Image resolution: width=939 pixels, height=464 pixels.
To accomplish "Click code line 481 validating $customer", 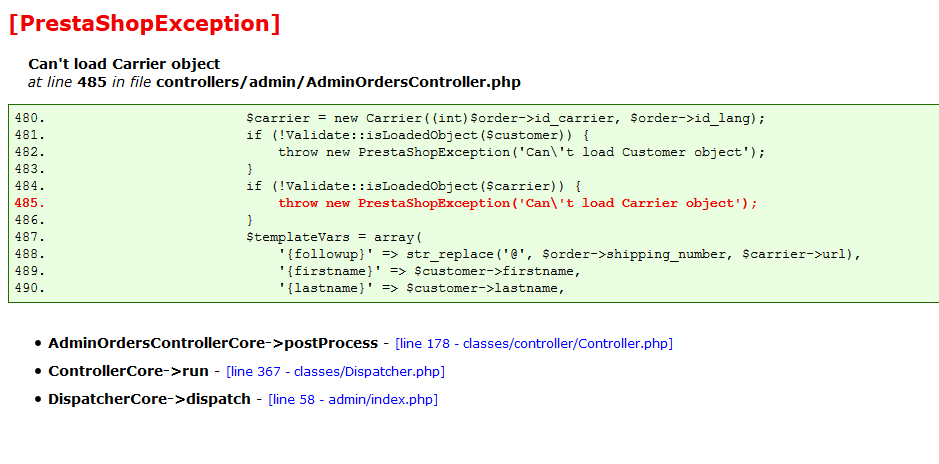I will pyautogui.click(x=418, y=135).
